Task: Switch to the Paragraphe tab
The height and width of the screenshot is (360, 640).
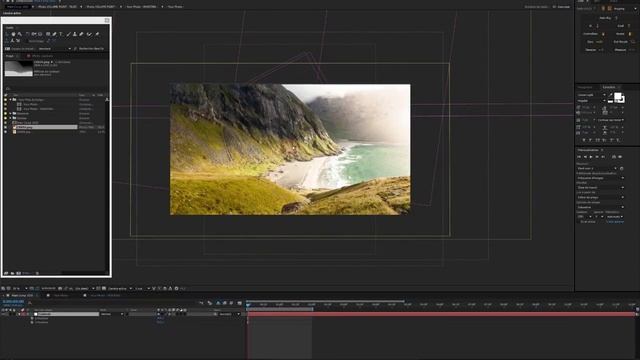Action: click(584, 87)
